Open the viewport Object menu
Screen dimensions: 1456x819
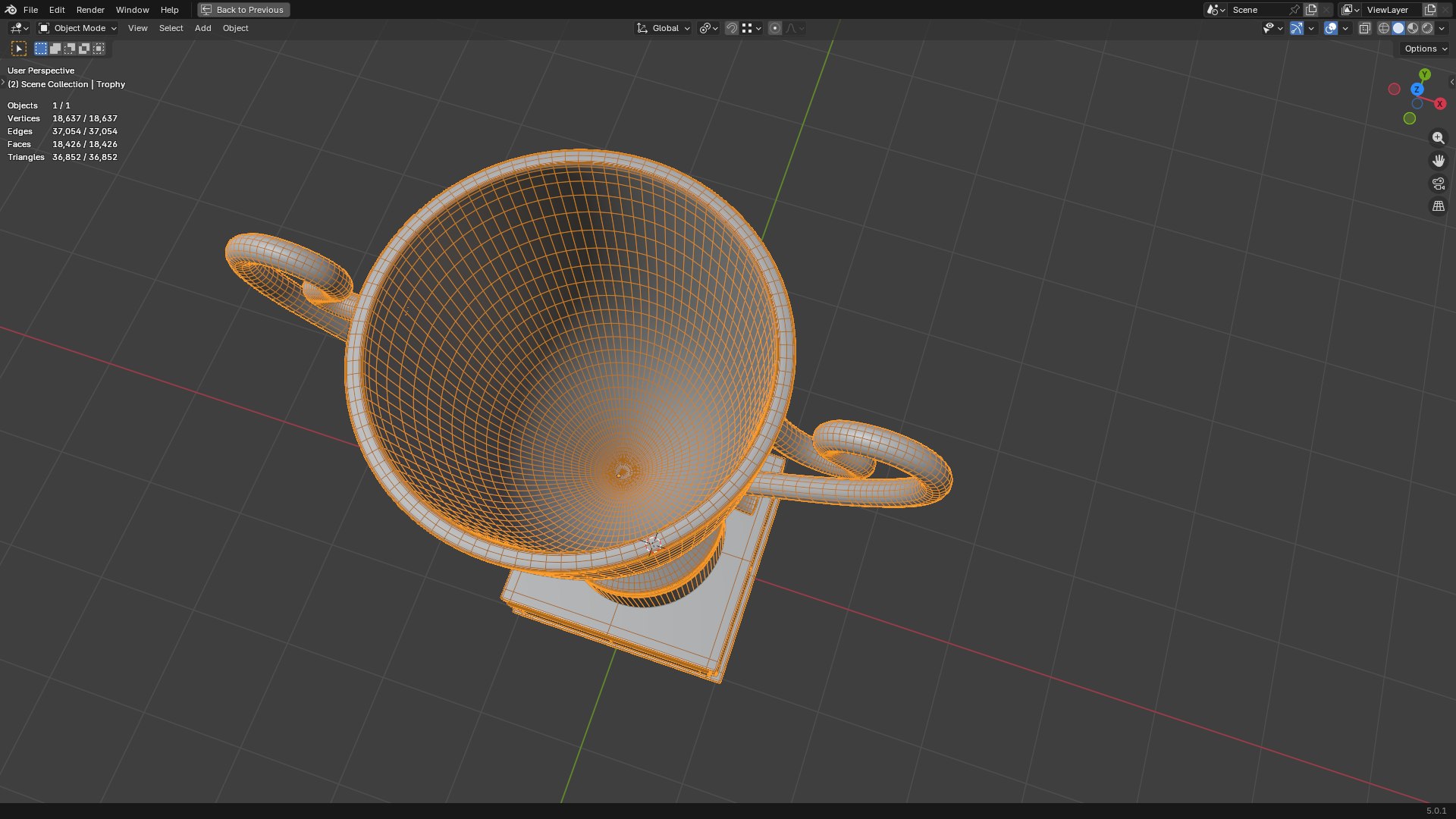235,28
